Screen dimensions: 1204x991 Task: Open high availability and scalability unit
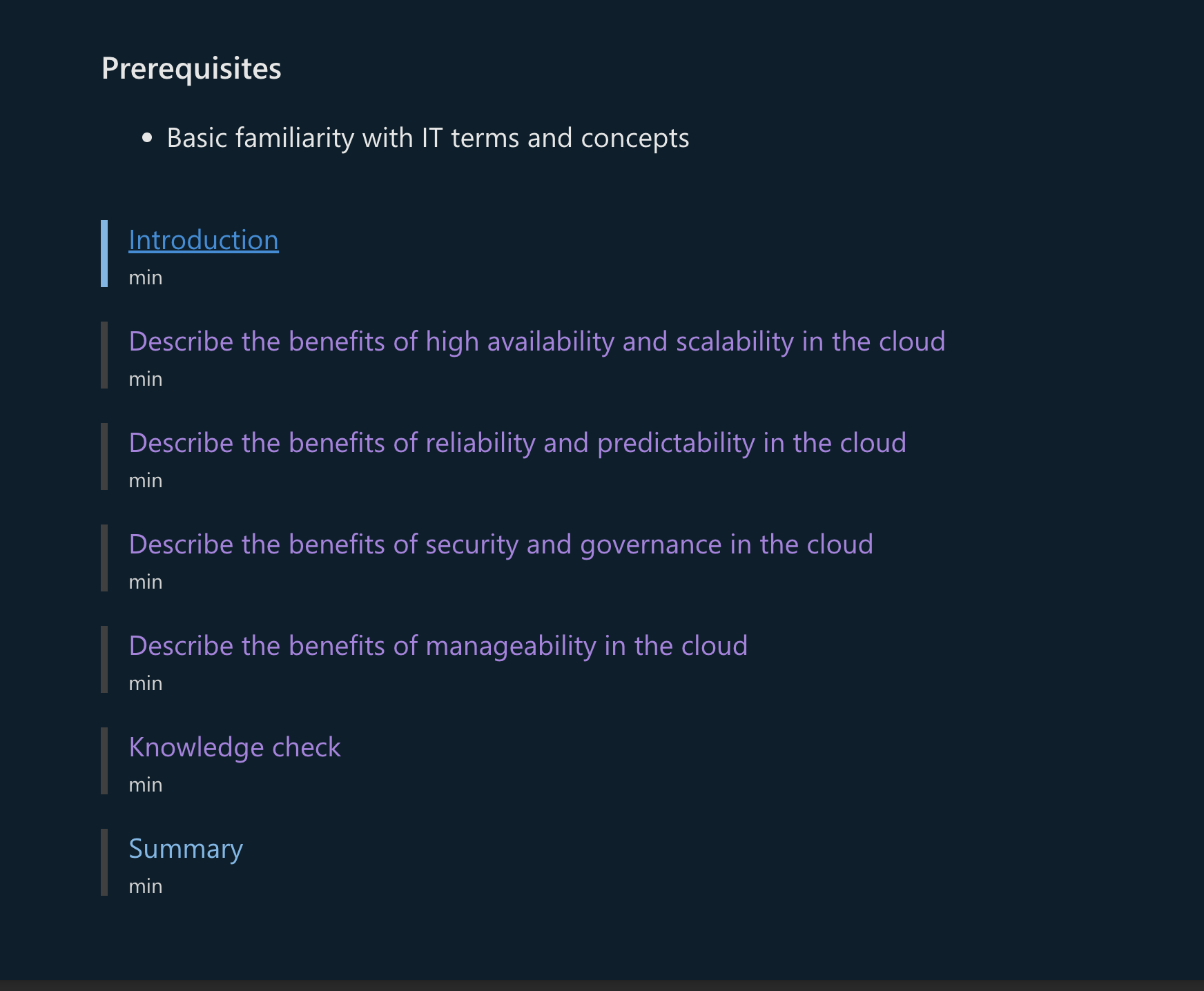pos(536,342)
